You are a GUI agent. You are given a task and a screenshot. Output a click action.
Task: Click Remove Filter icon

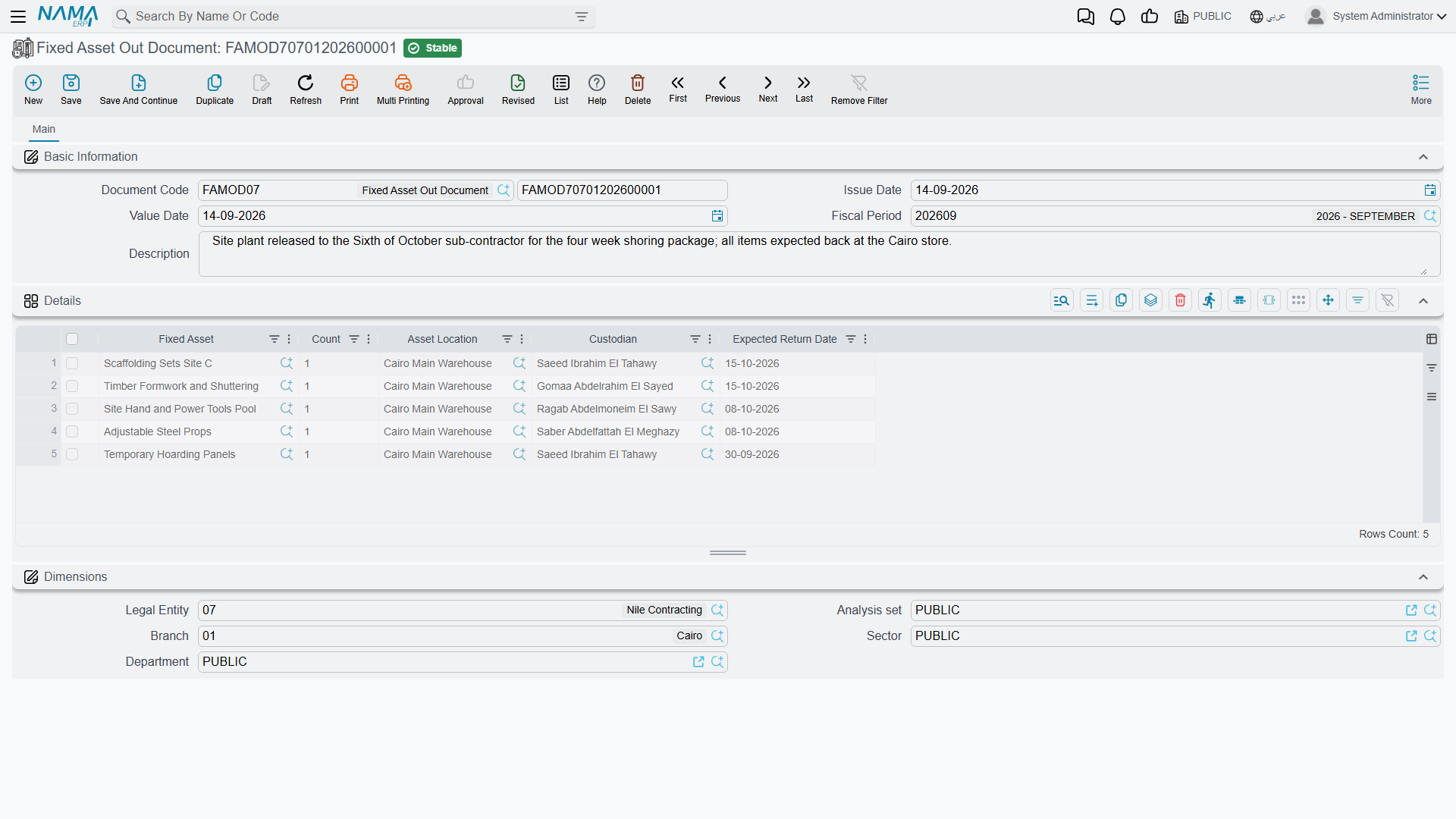coord(859,83)
